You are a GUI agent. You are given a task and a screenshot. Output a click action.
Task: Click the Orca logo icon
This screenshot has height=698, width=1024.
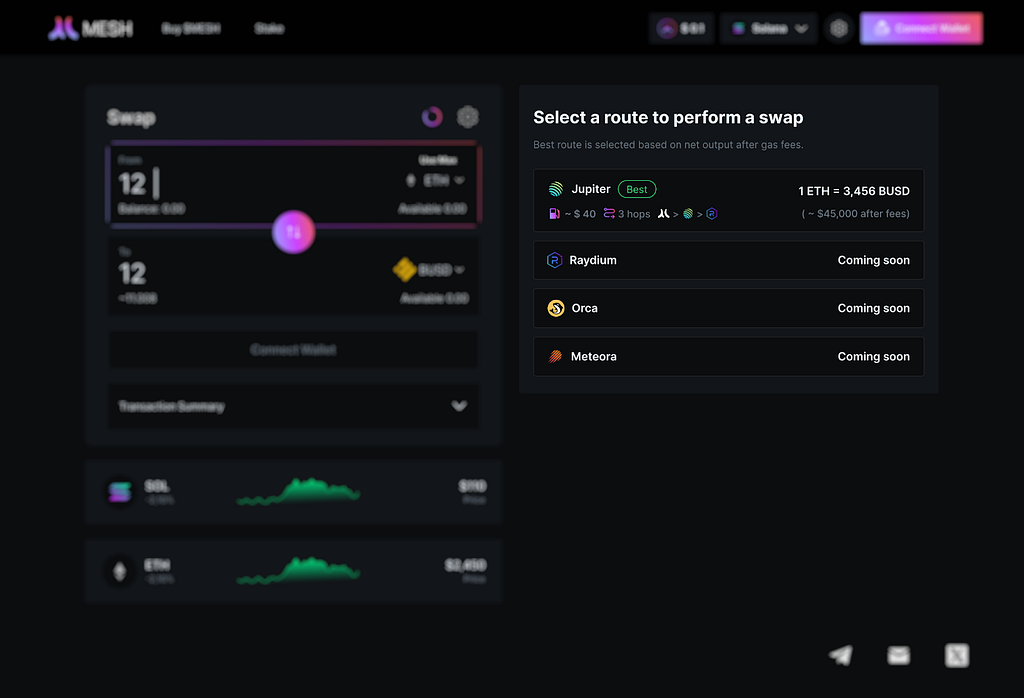coord(556,308)
